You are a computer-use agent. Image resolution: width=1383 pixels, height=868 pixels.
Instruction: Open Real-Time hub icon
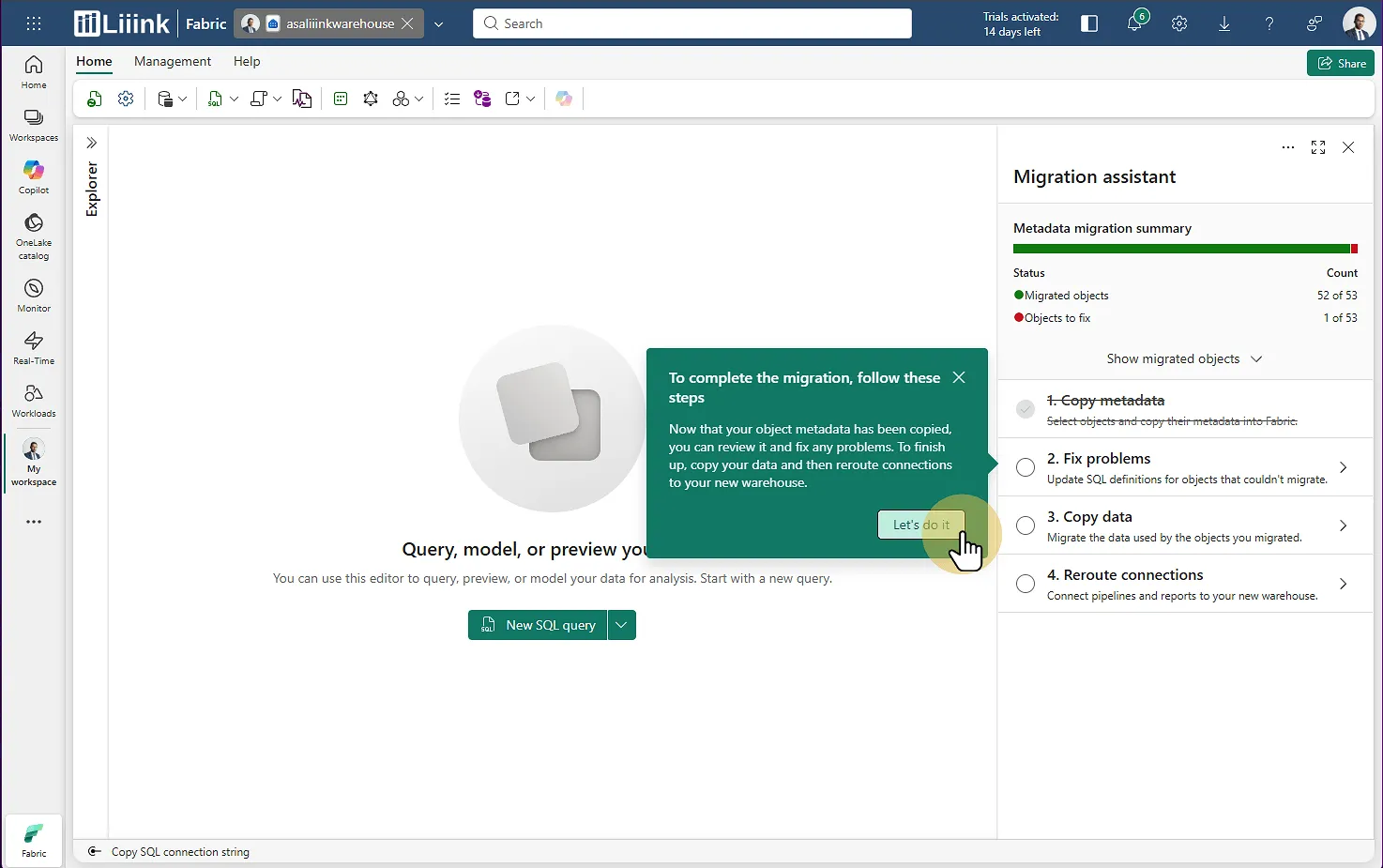(34, 347)
